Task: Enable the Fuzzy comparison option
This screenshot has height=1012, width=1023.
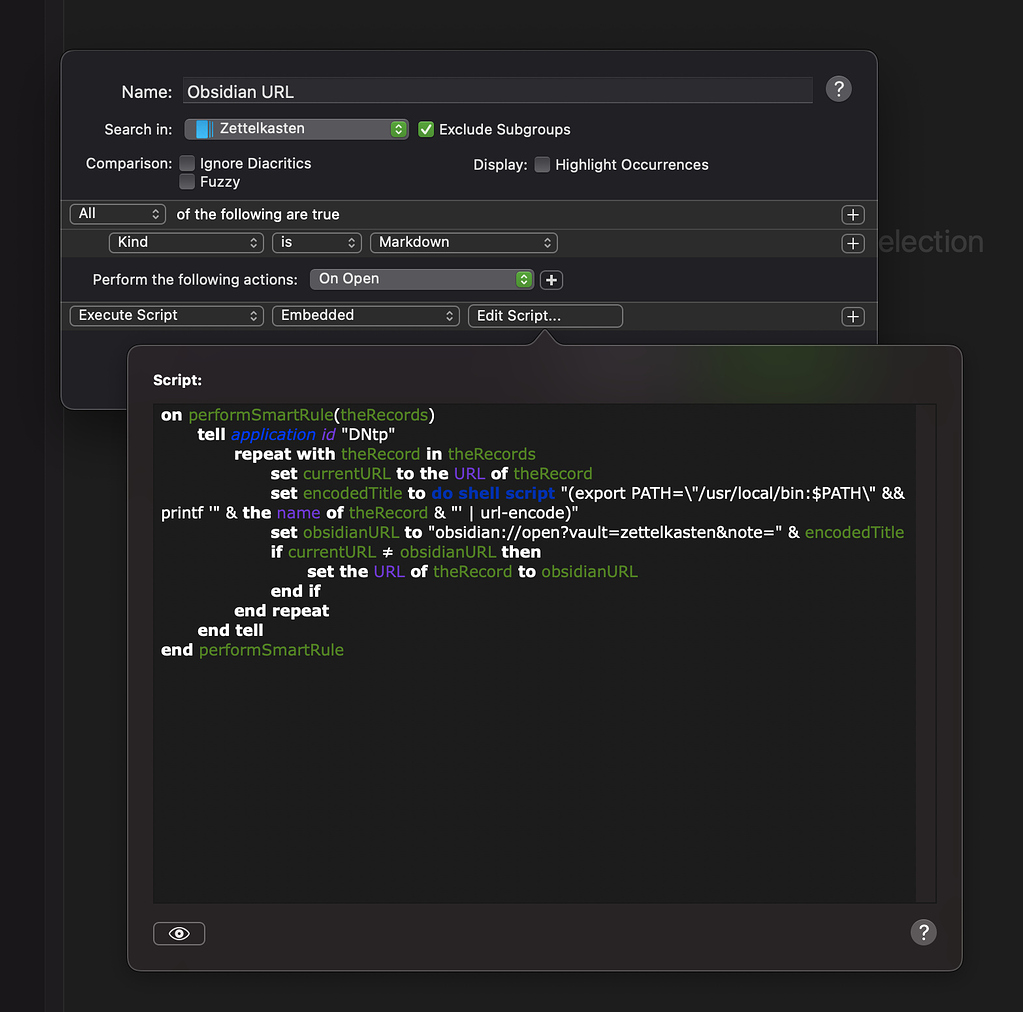Action: (187, 182)
